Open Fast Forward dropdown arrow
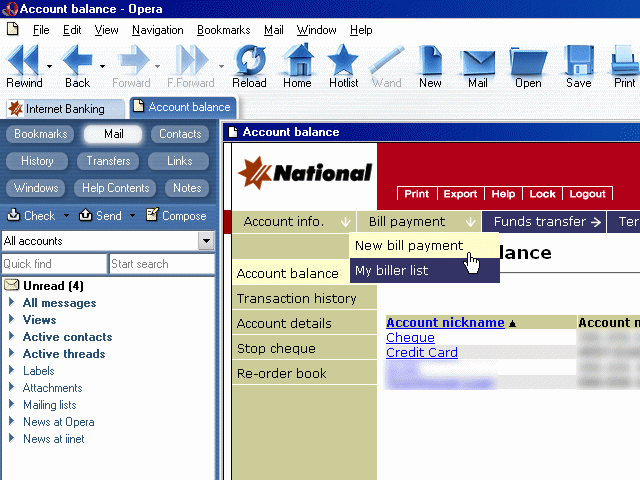Viewport: 640px width, 480px height. click(221, 66)
